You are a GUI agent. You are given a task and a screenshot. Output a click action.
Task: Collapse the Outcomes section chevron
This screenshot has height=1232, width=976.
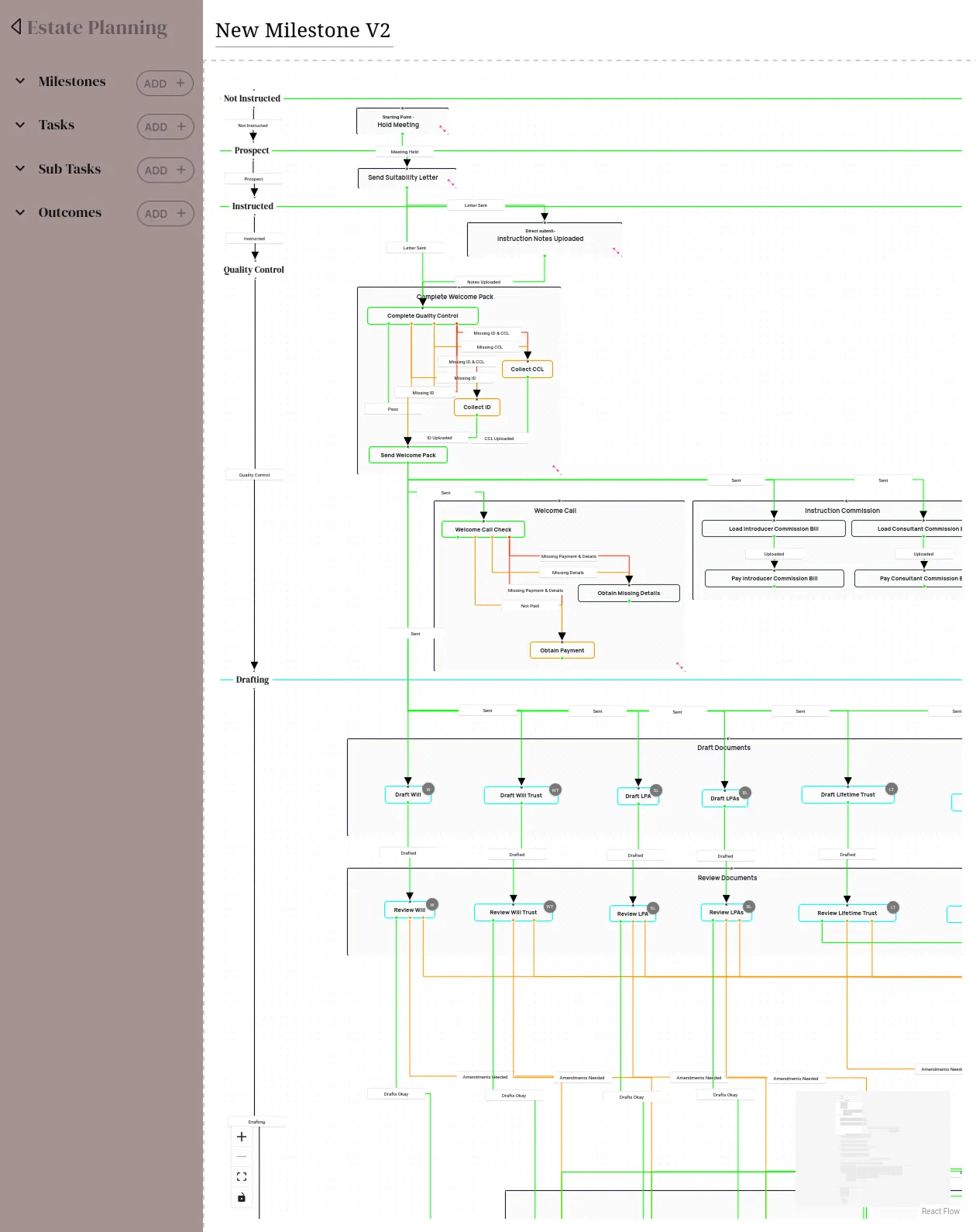[20, 212]
